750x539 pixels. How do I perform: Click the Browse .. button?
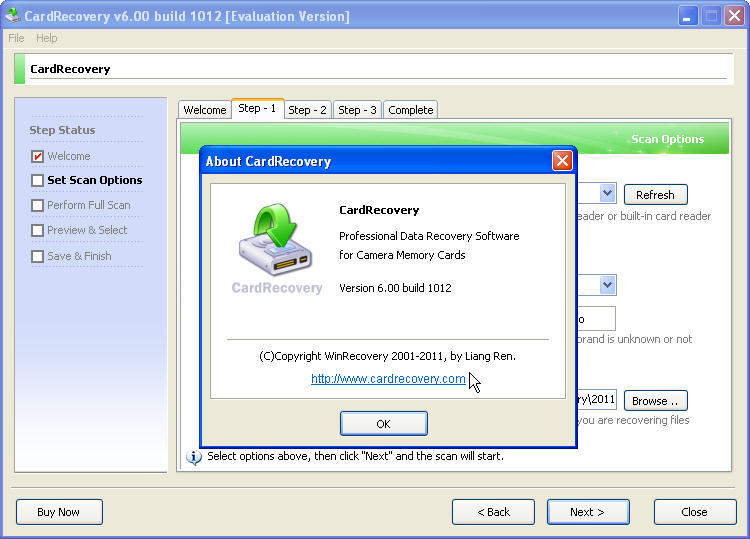click(x=655, y=401)
